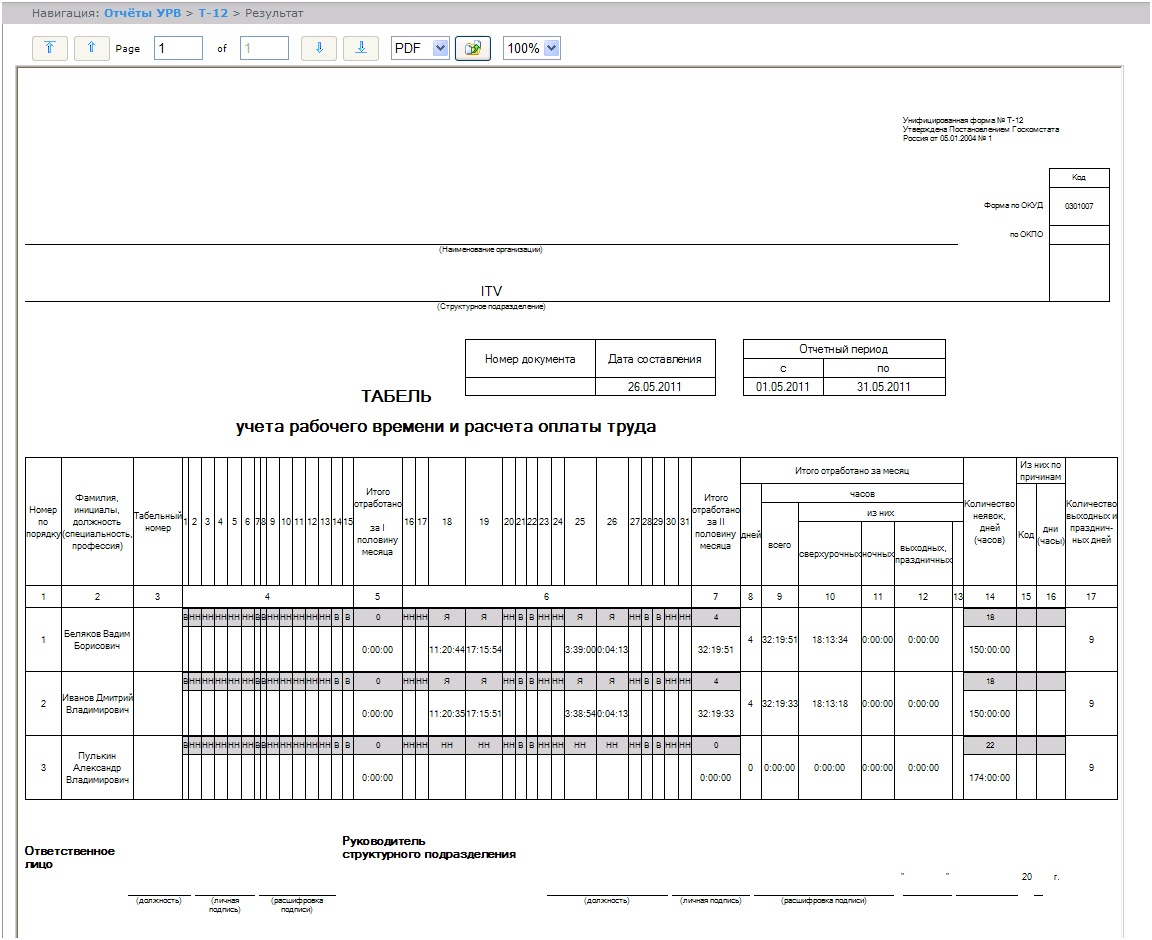Click the ТАБЕЛЬ report title
The image size is (1152, 940).
click(x=396, y=396)
